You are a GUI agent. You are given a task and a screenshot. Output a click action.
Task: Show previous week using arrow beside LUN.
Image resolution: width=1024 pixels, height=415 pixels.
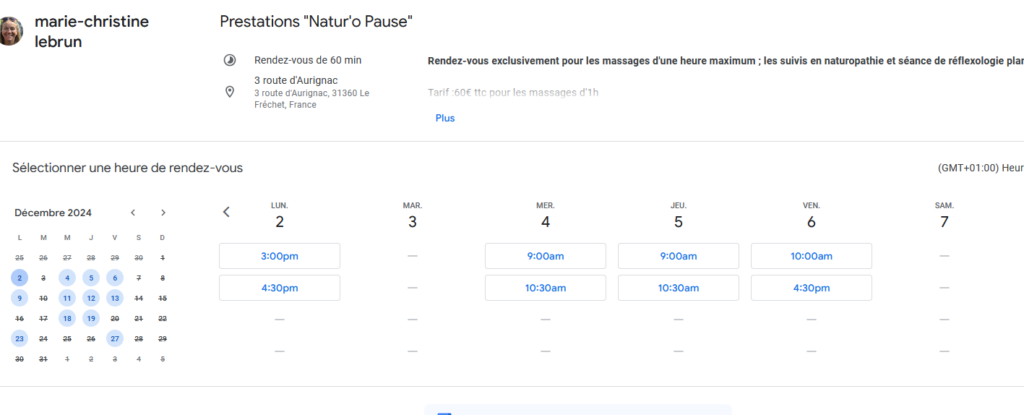click(226, 212)
